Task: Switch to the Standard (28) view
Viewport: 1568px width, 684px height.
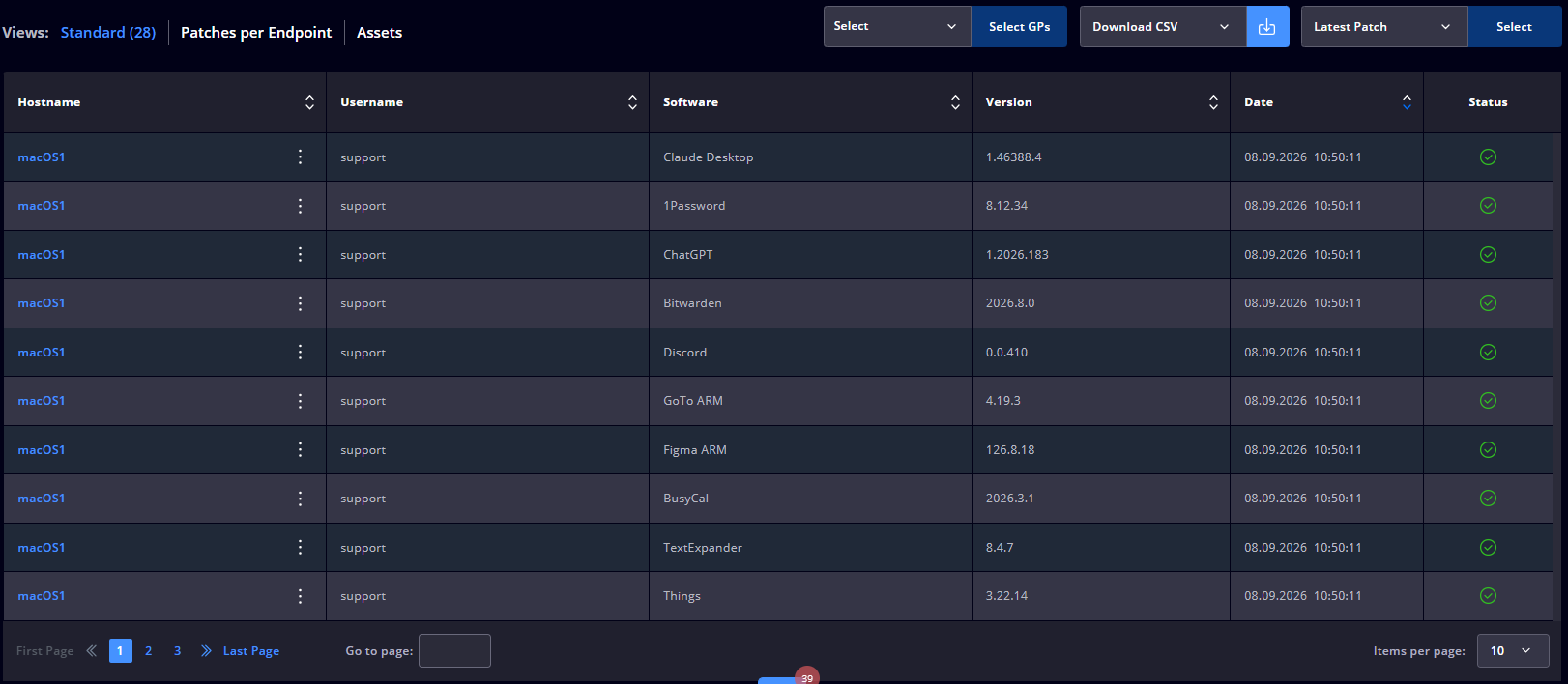Action: click(x=108, y=33)
